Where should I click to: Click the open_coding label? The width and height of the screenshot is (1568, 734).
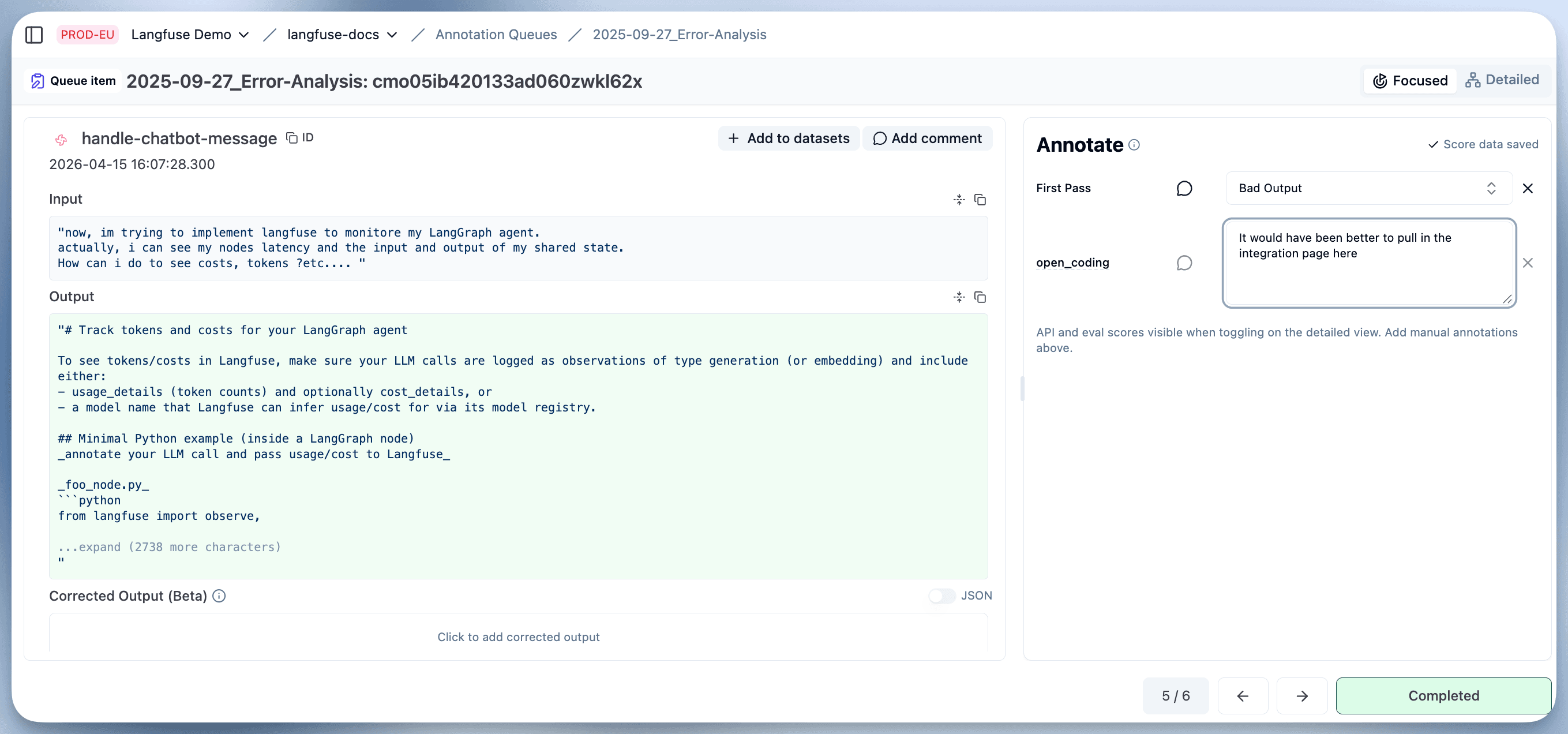(1072, 263)
